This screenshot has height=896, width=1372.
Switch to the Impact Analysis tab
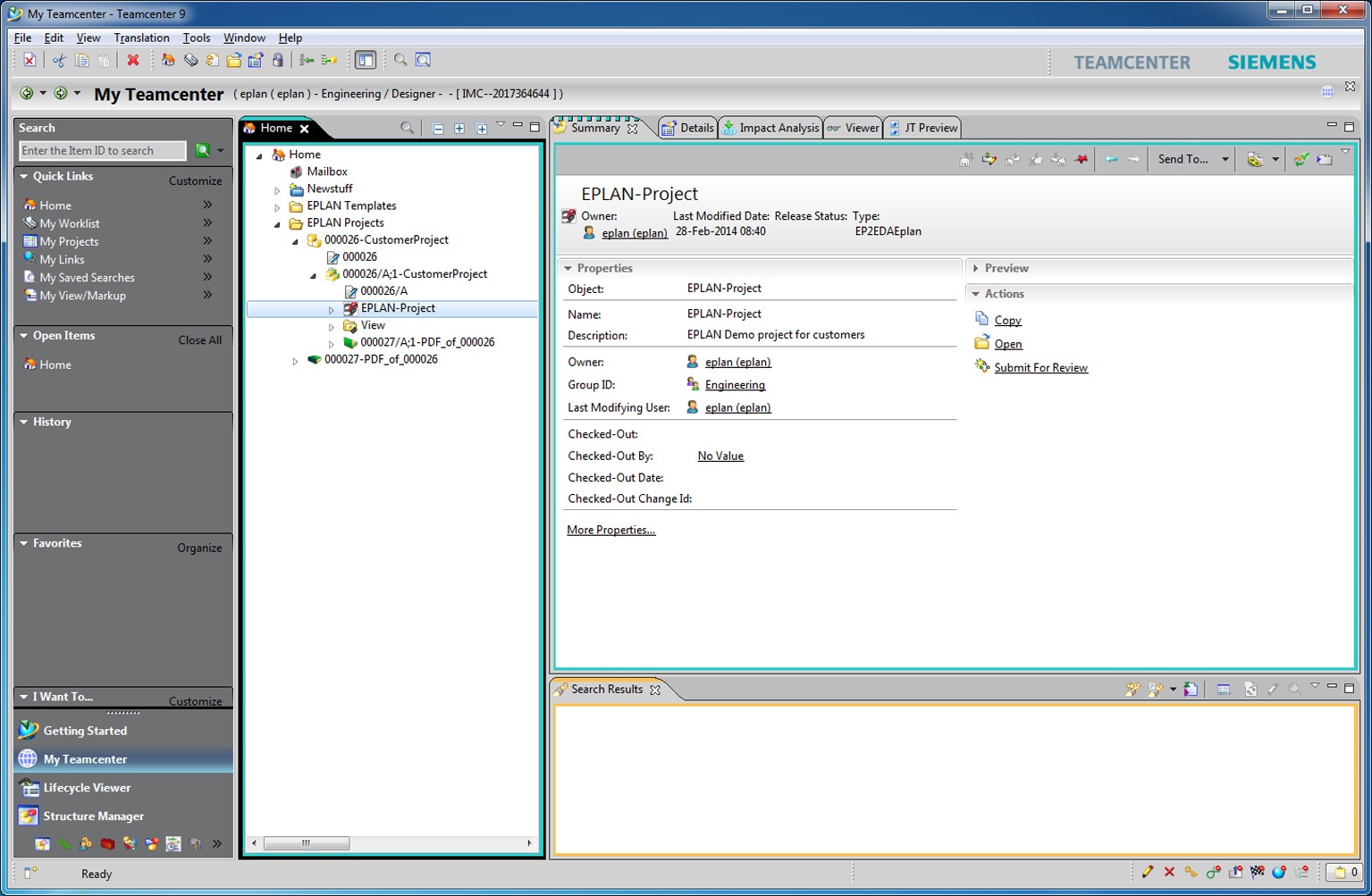tap(770, 128)
